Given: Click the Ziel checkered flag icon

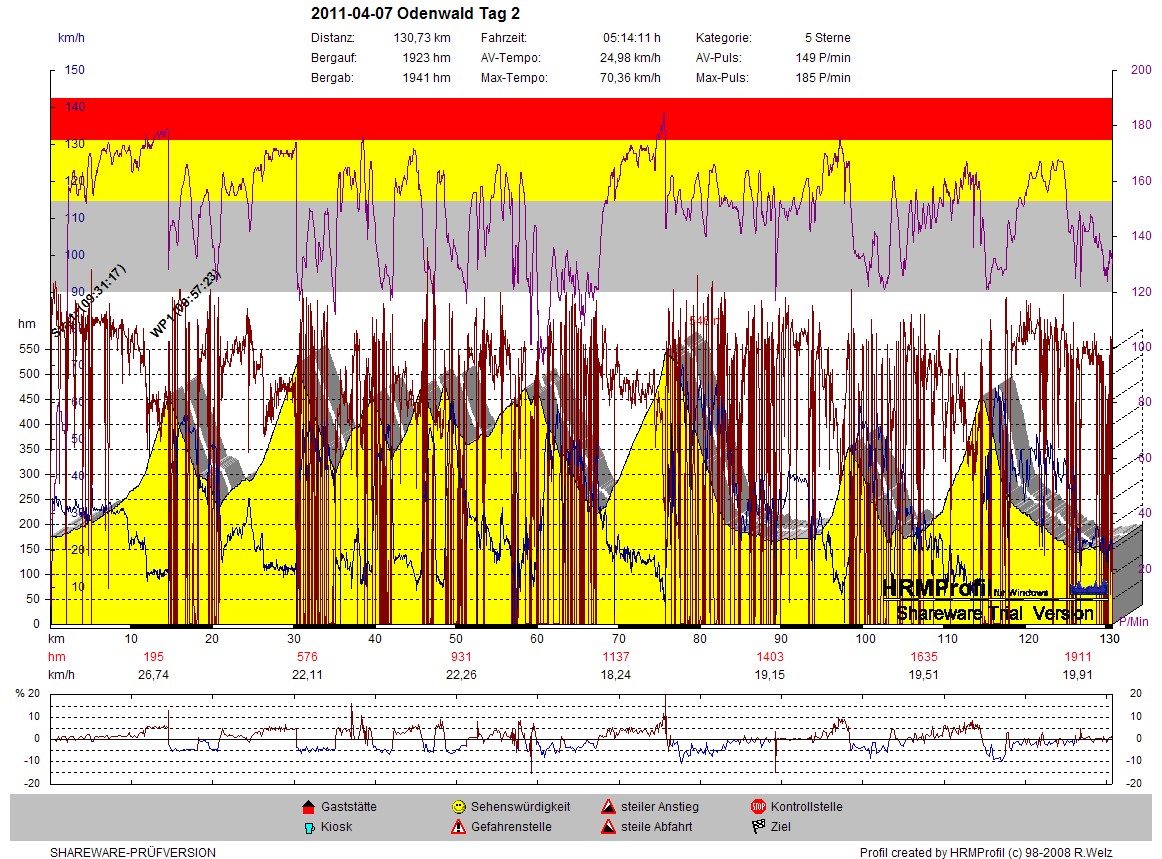Looking at the screenshot, I should (x=757, y=827).
